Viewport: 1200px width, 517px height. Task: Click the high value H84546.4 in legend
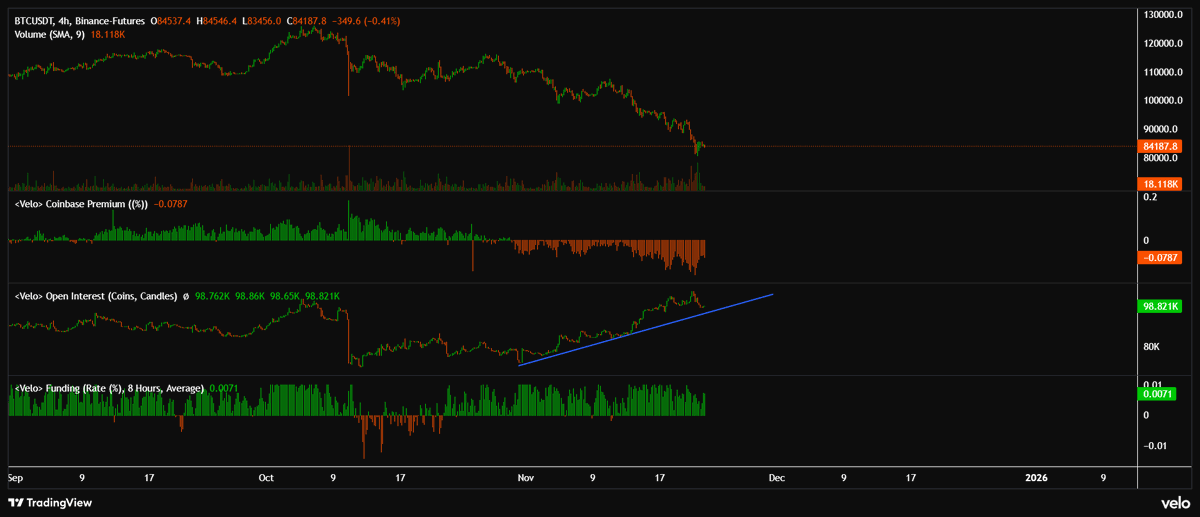tap(219, 20)
